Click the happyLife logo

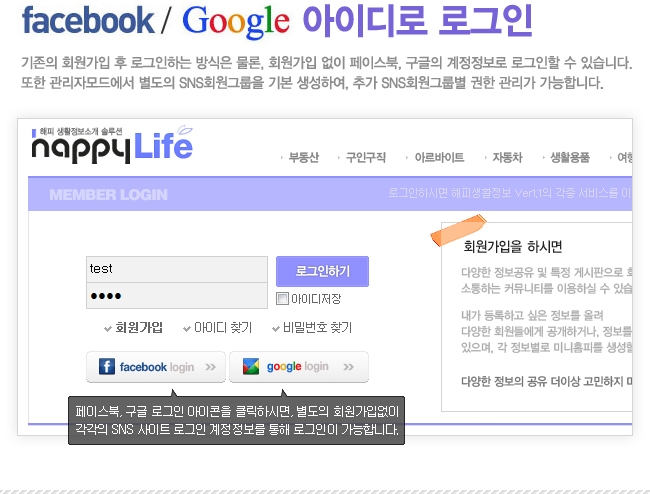(112, 144)
